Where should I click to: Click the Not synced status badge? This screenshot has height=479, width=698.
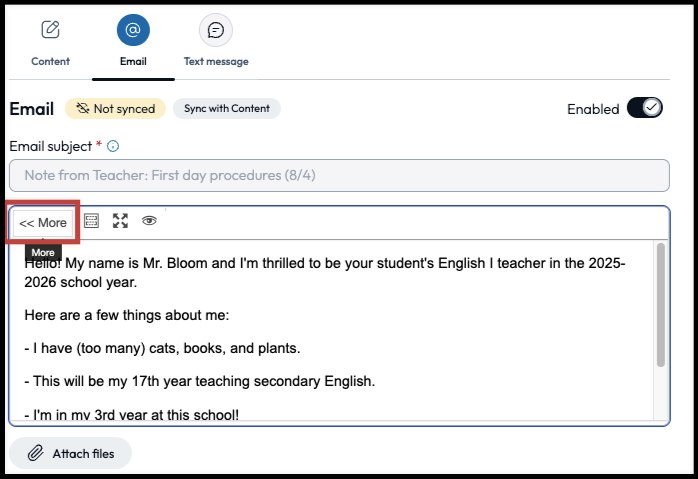click(x=115, y=108)
